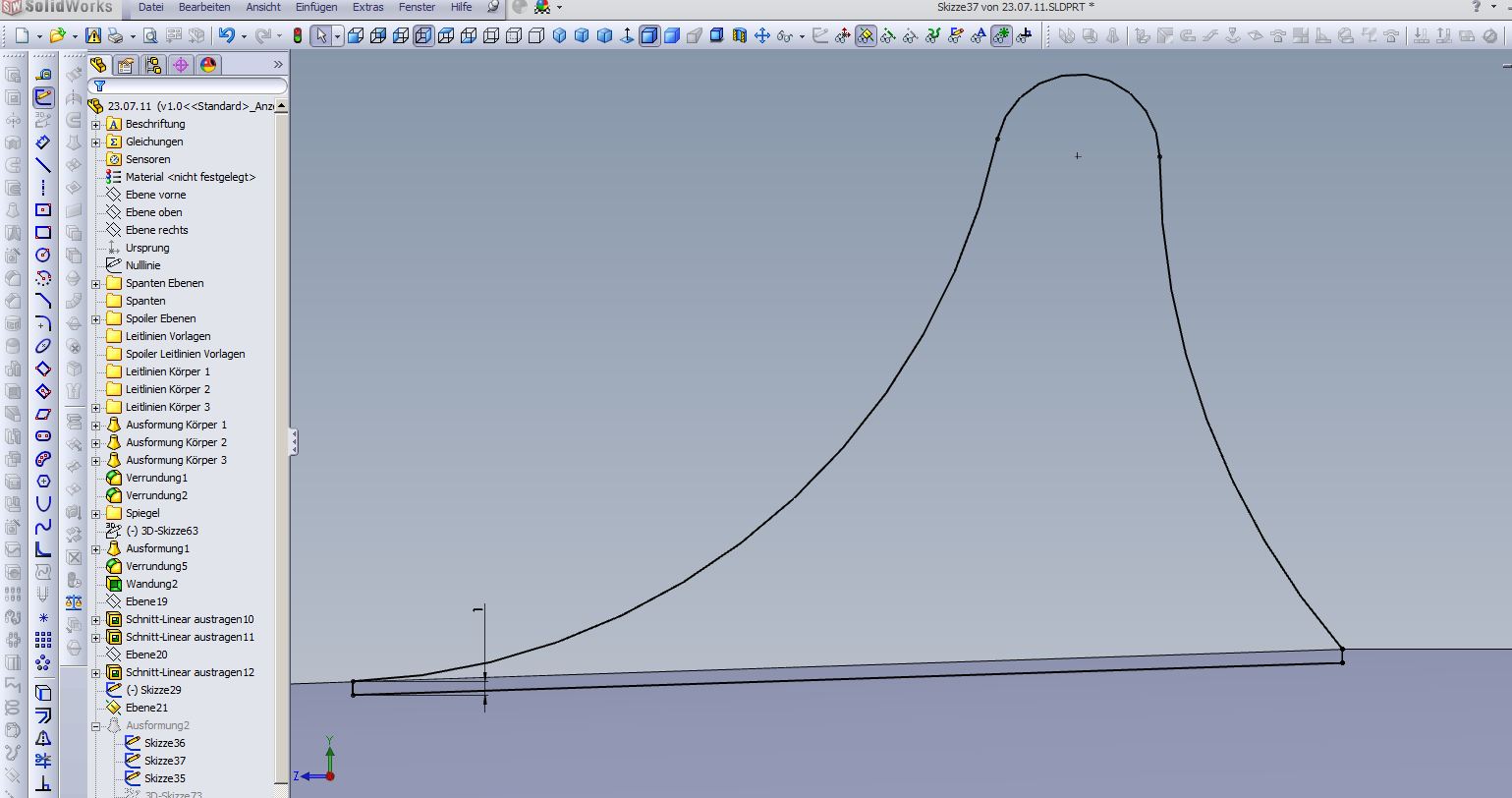Screen dimensions: 1512x798
Task: Pick the Spline sketch tool
Action: click(x=43, y=527)
